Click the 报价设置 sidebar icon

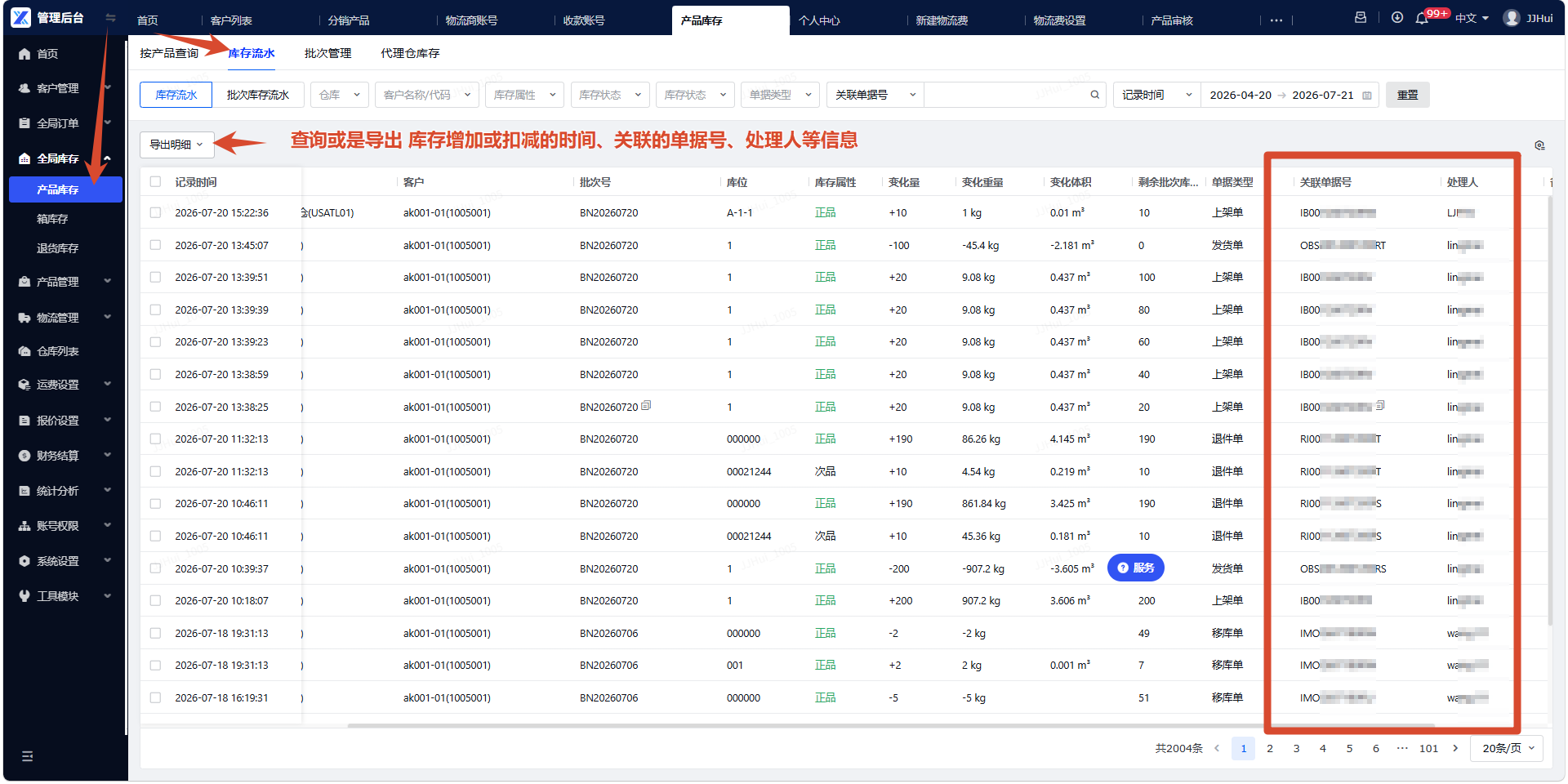coord(24,421)
